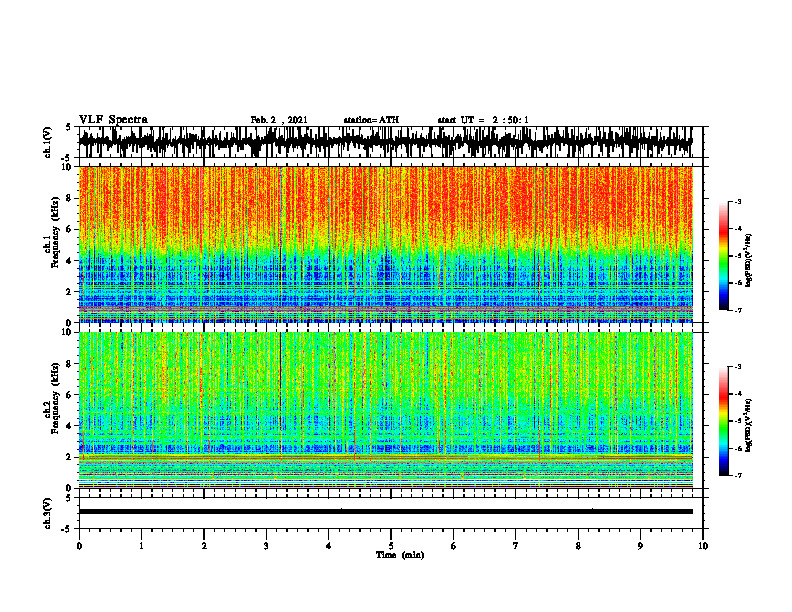
Task: Click the "-7" label on ch.1 color bar
Action: (x=738, y=310)
